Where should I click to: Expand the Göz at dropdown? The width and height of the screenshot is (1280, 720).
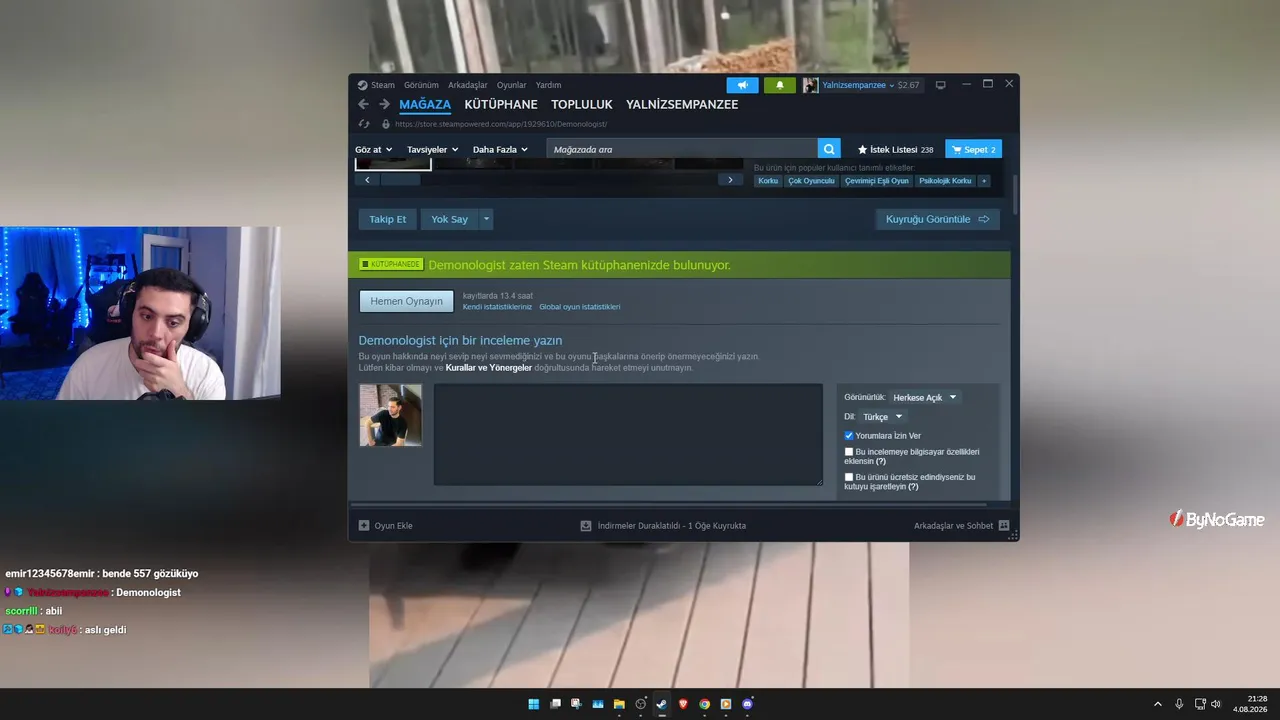click(374, 150)
